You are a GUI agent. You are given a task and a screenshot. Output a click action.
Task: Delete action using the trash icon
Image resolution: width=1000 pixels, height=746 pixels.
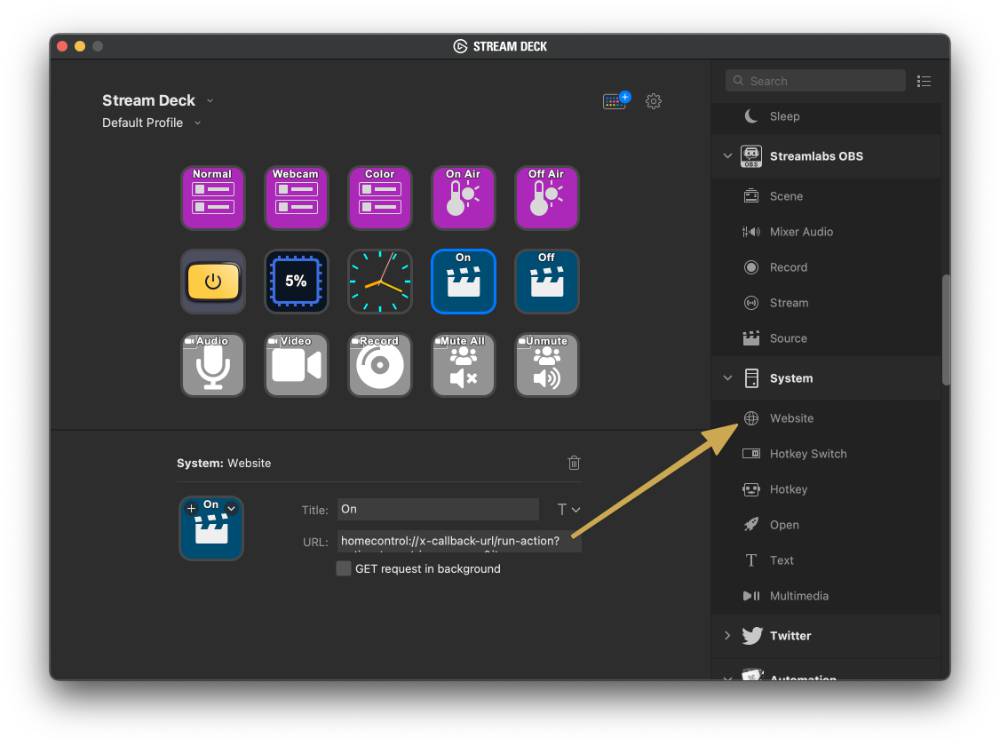click(574, 463)
